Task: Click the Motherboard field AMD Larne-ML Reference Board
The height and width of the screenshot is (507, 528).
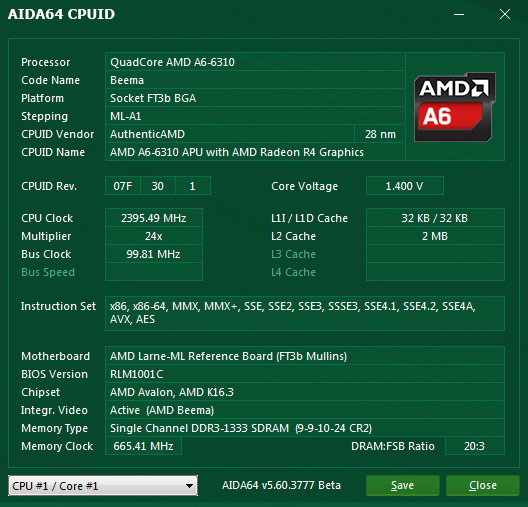Action: point(305,356)
